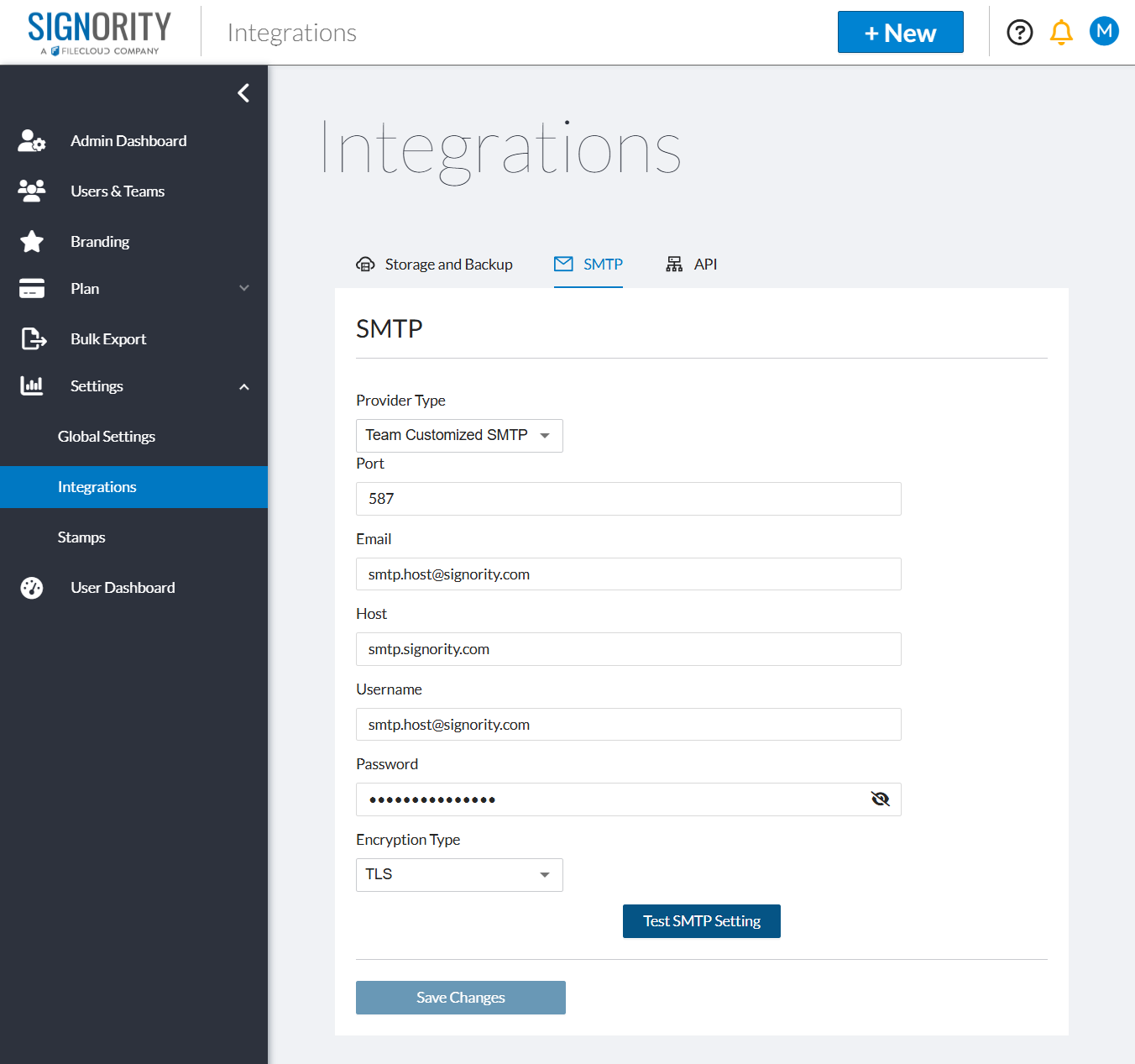Click the help question mark icon
The height and width of the screenshot is (1064, 1135).
pos(1019,33)
